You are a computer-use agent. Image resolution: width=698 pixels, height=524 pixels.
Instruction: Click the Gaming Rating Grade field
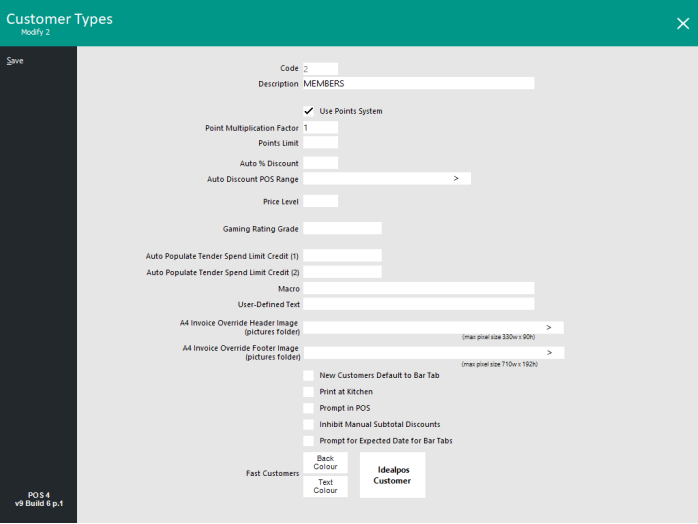(x=342, y=228)
